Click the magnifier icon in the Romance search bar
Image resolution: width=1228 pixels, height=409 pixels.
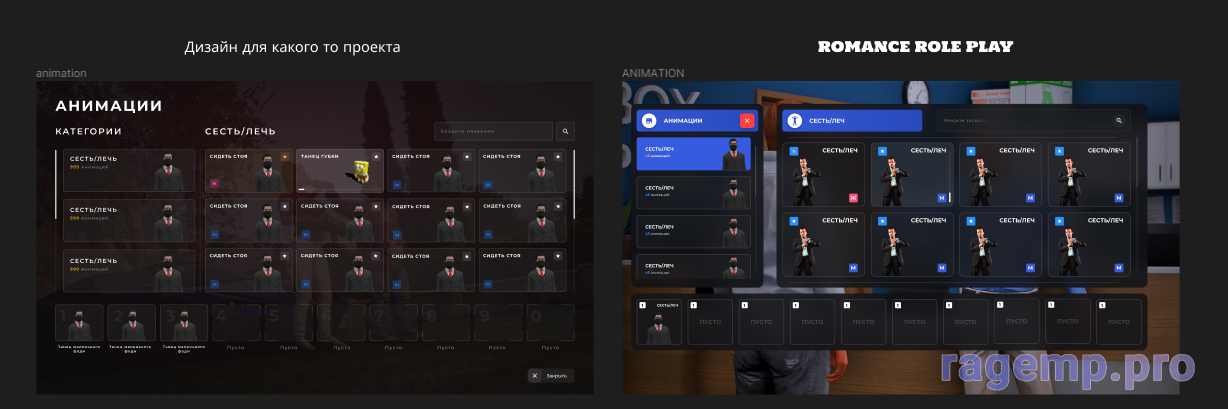(x=1119, y=121)
